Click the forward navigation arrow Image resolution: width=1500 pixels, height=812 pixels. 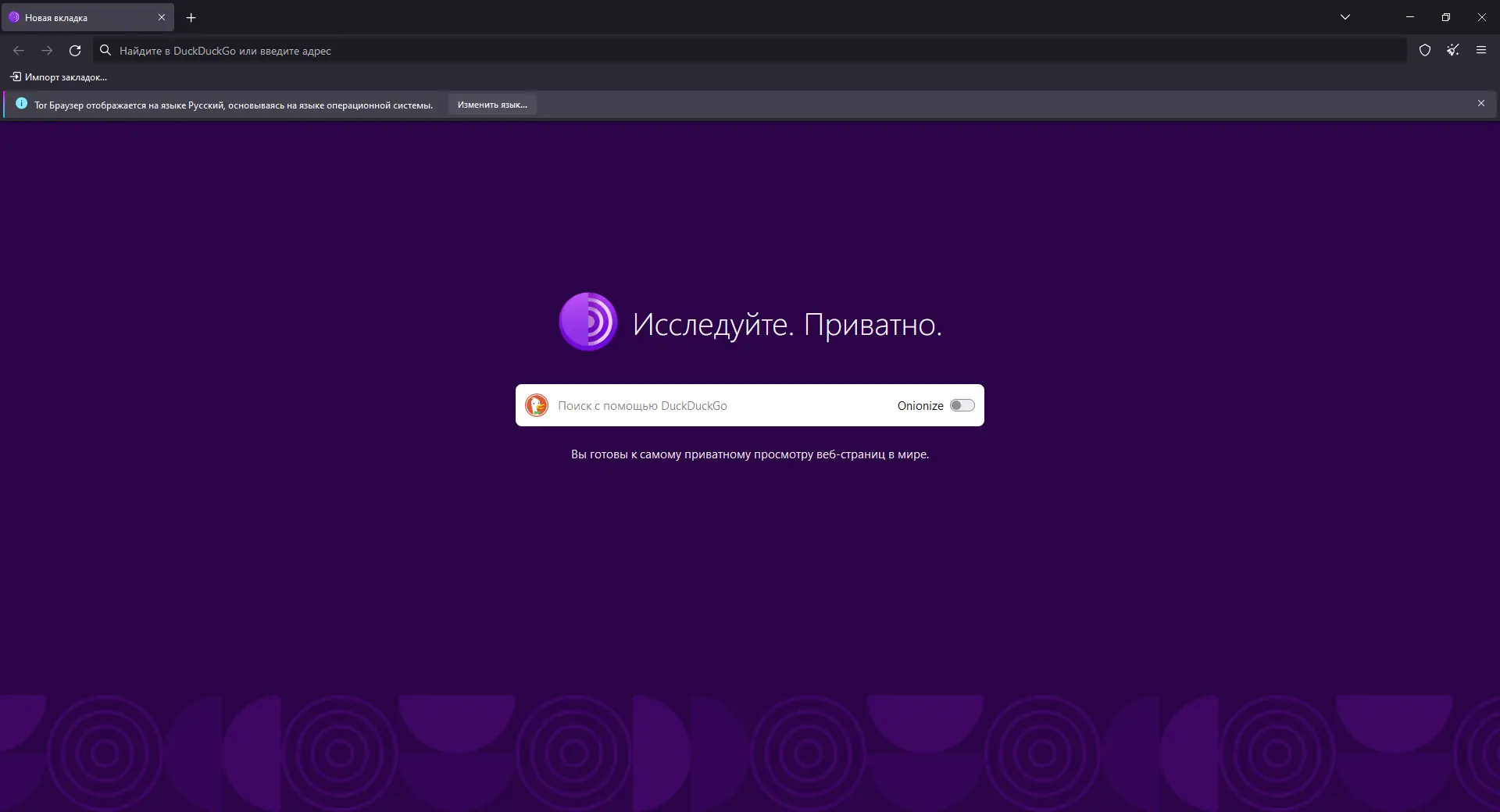pyautogui.click(x=47, y=50)
